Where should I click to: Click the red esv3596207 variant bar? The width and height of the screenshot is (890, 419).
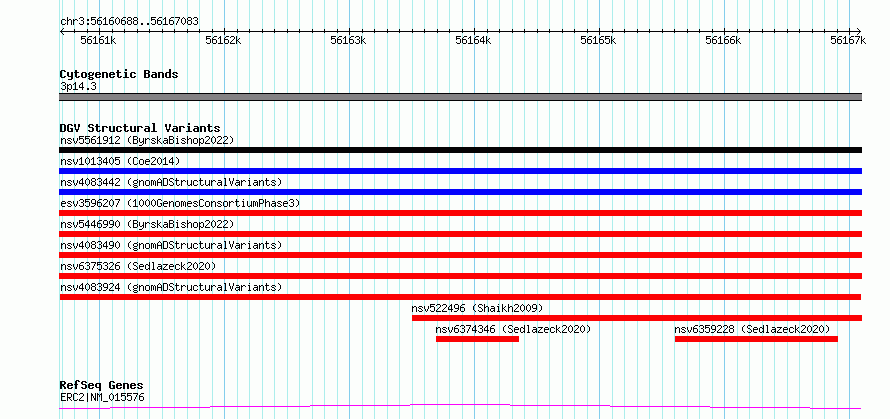460,213
